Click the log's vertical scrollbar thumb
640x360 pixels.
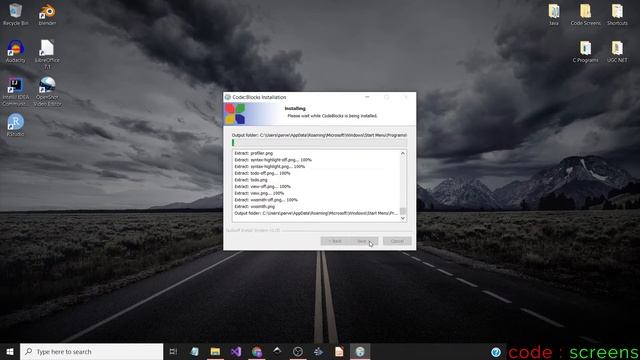pyautogui.click(x=403, y=211)
